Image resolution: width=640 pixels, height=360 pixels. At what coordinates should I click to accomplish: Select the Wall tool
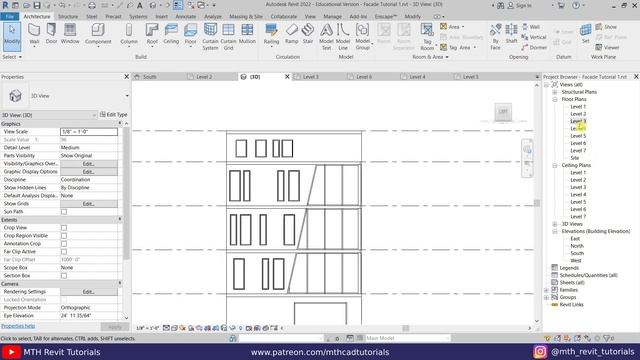[34, 34]
